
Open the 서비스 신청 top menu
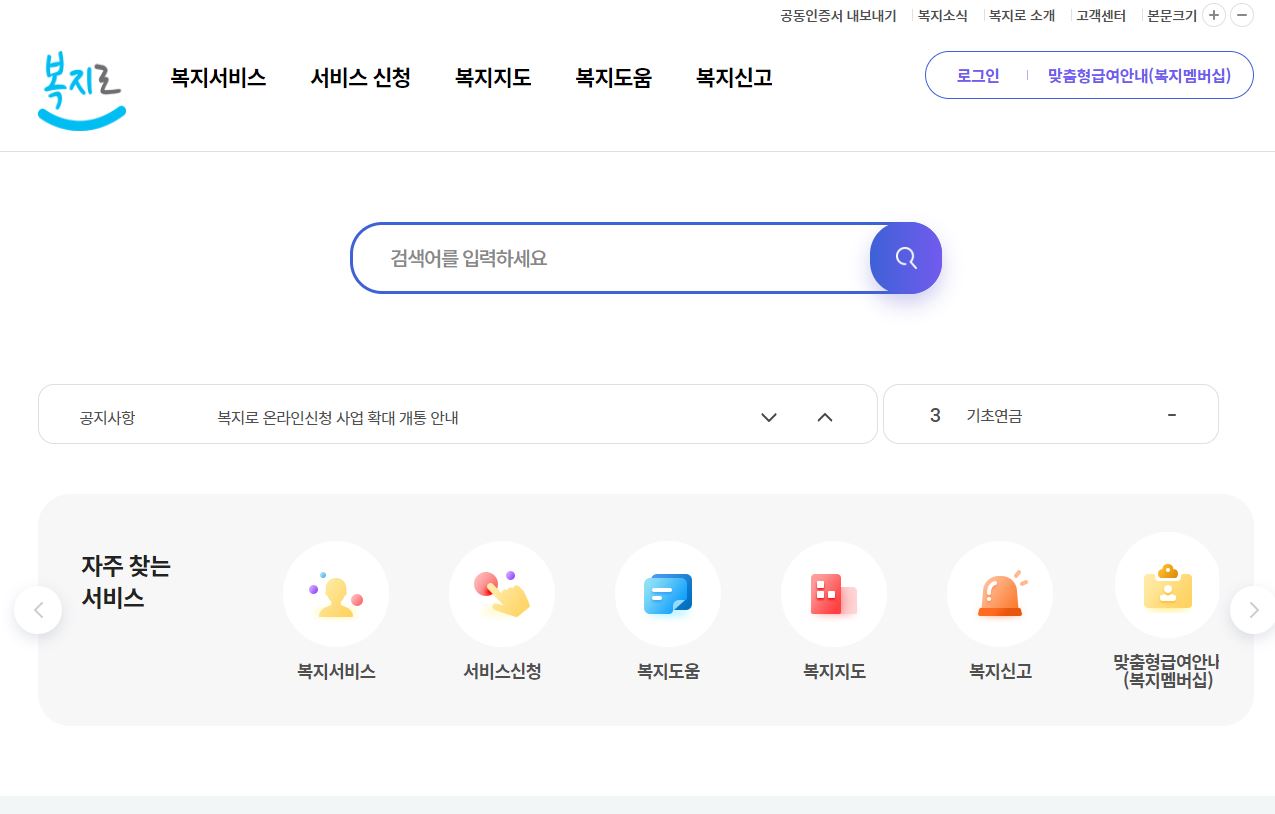point(361,78)
